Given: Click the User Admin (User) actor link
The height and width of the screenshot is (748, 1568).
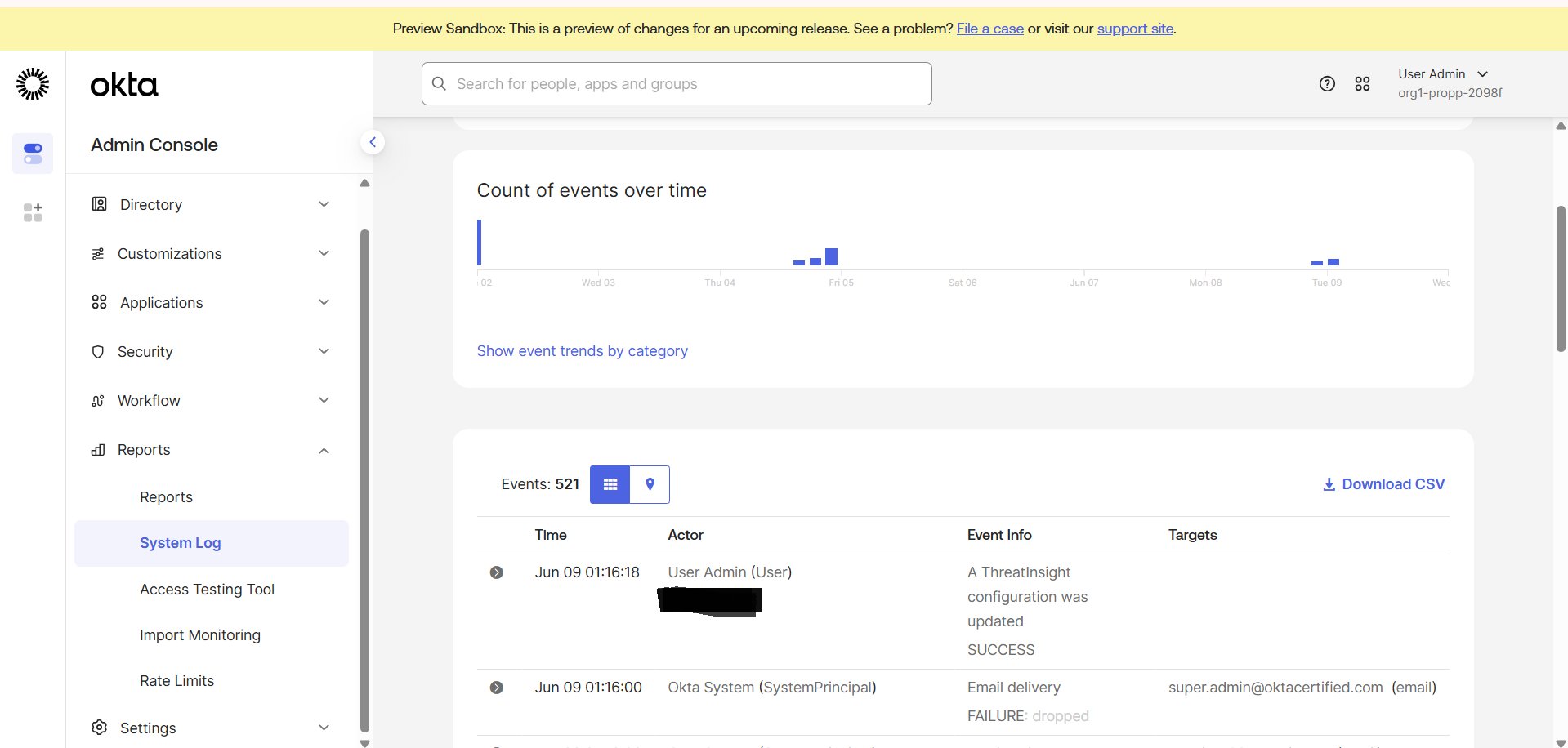Looking at the screenshot, I should click(730, 572).
